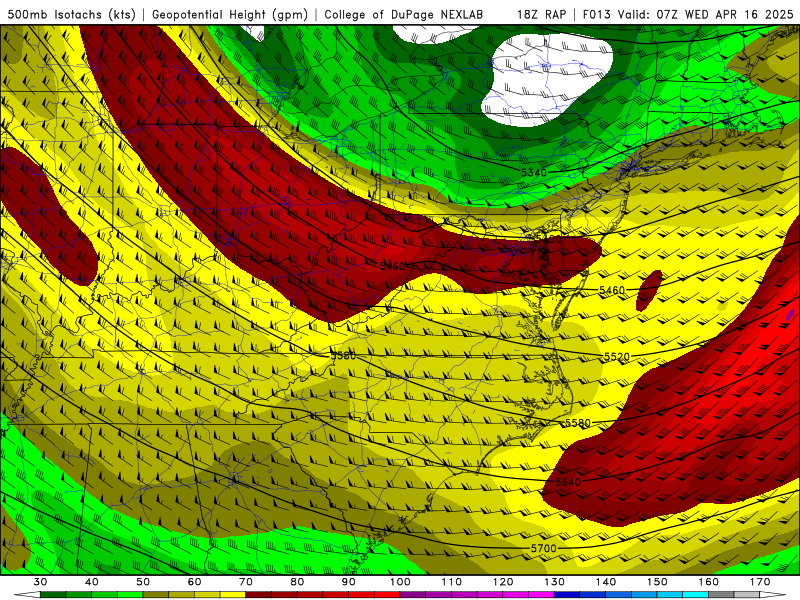Click the "500mb Isotachs (kts)" title text
This screenshot has height=600, width=800.
pos(71,14)
